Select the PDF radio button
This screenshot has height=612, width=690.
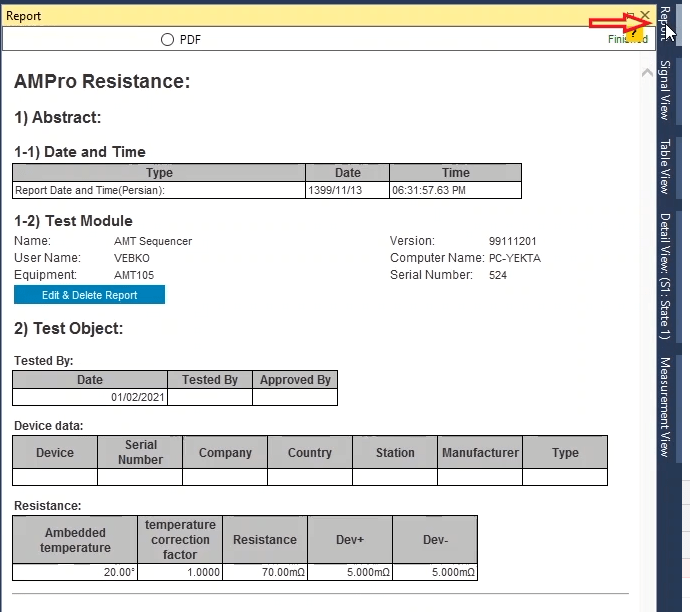pos(168,39)
